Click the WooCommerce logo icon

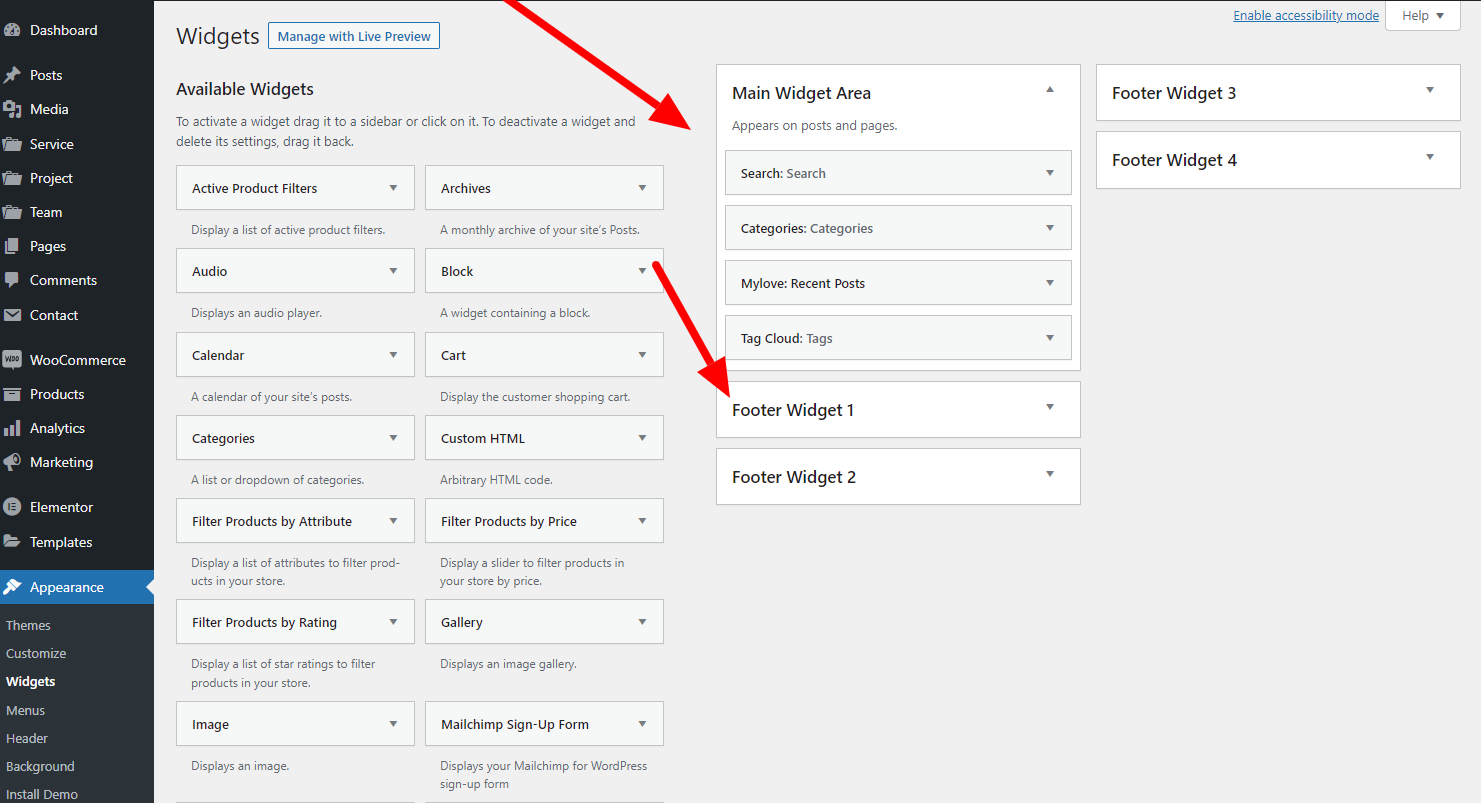pyautogui.click(x=12, y=360)
